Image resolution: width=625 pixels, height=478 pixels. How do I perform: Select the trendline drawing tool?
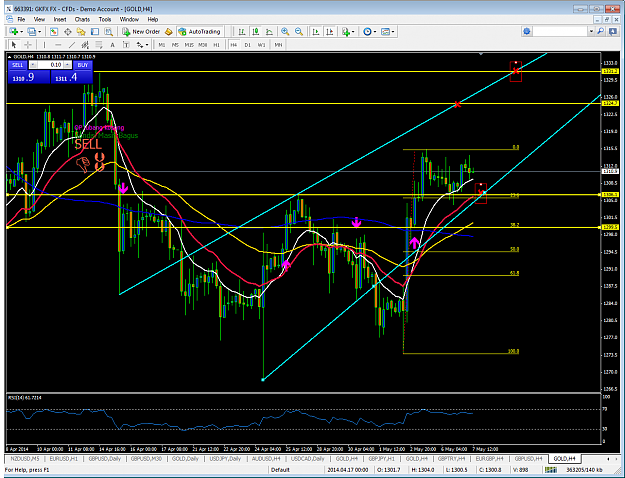point(72,45)
